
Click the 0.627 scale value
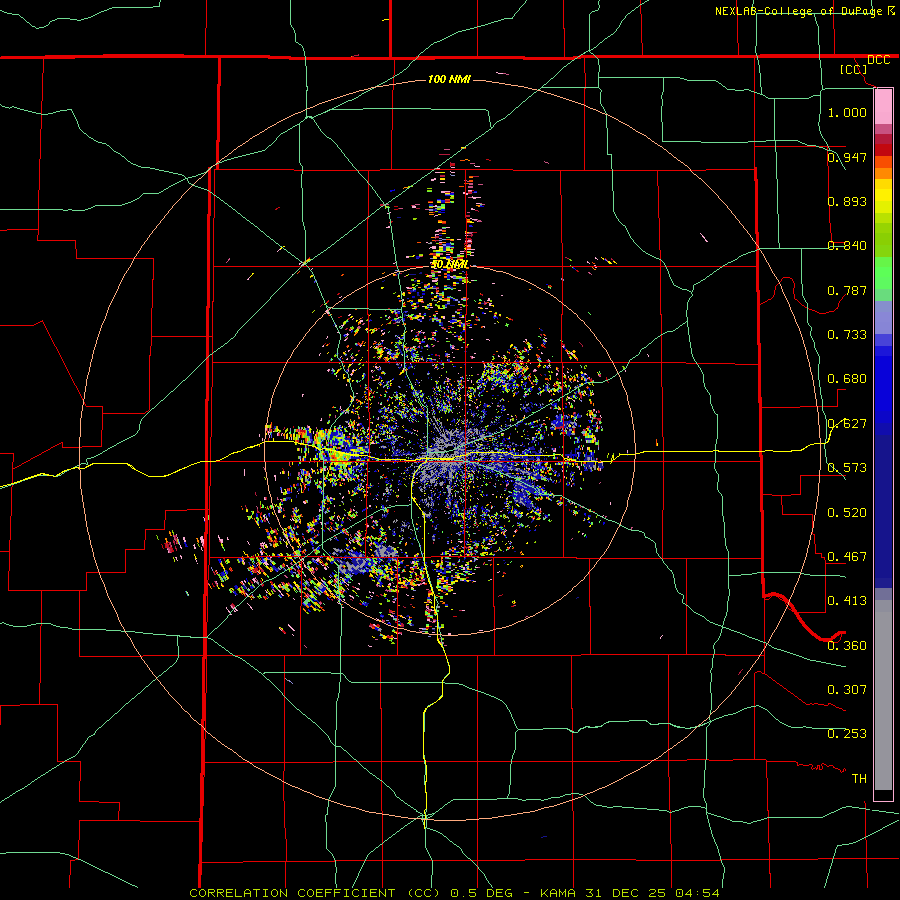pyautogui.click(x=847, y=424)
